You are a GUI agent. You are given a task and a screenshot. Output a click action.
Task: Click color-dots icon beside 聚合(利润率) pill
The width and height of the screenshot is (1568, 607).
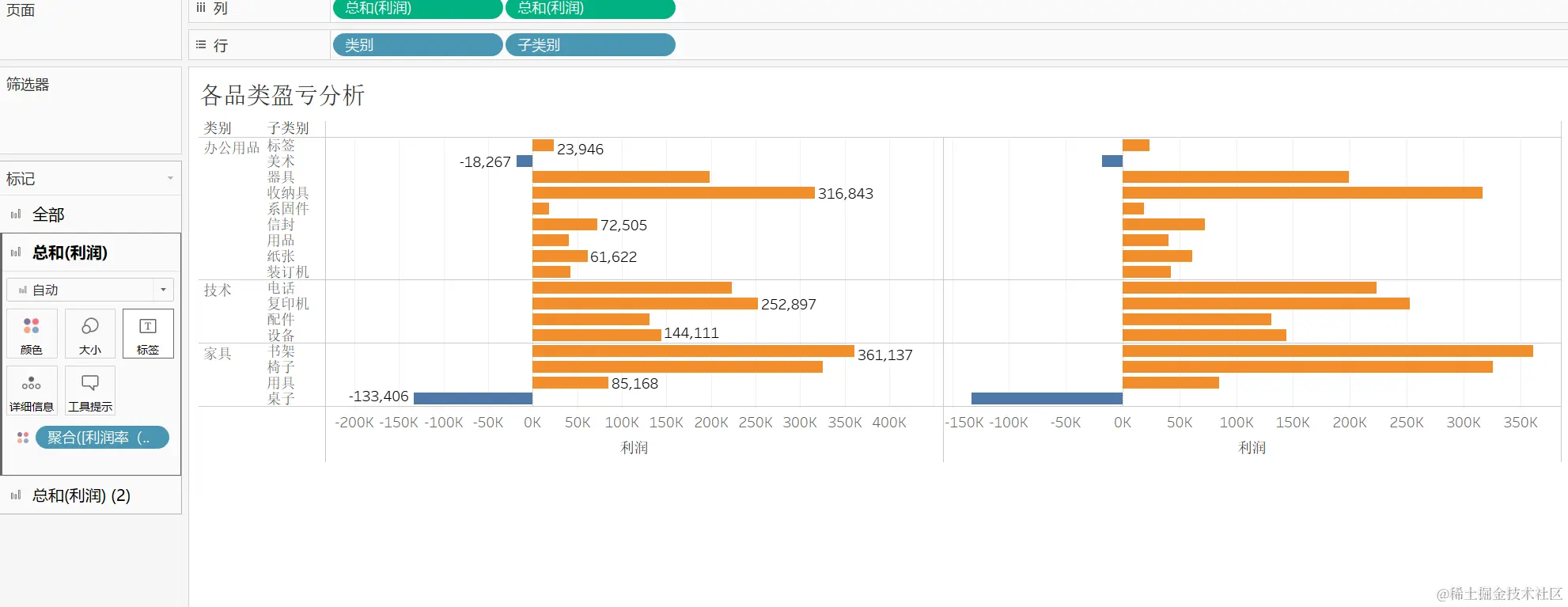(x=23, y=438)
